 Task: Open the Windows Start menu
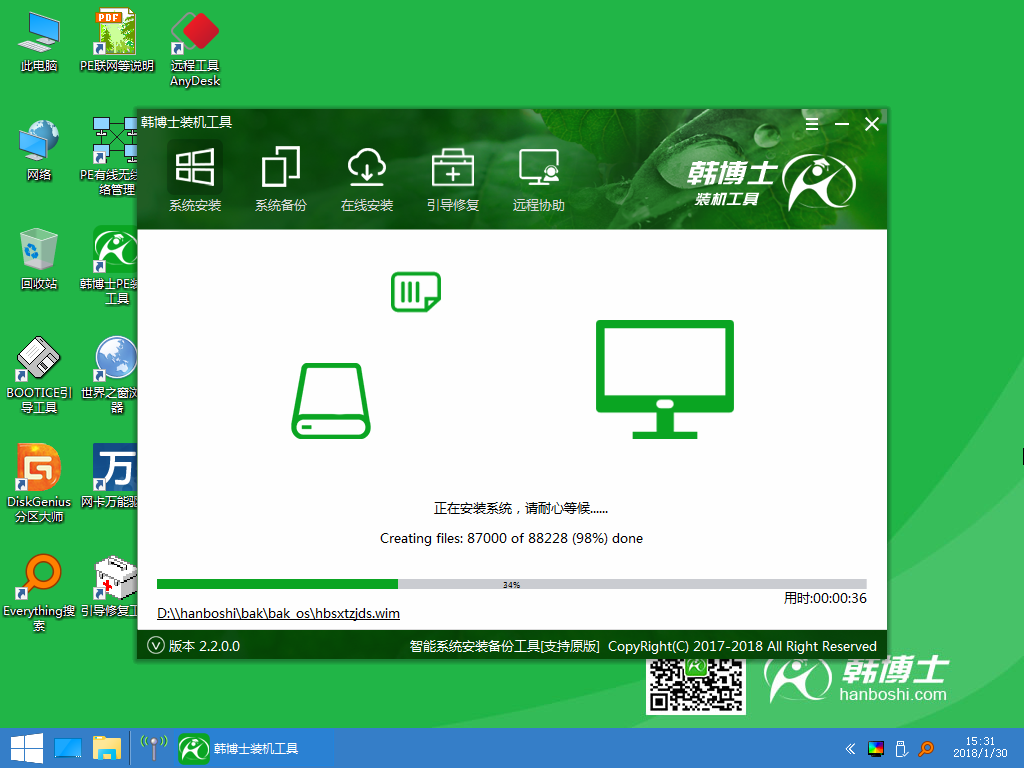coord(20,747)
